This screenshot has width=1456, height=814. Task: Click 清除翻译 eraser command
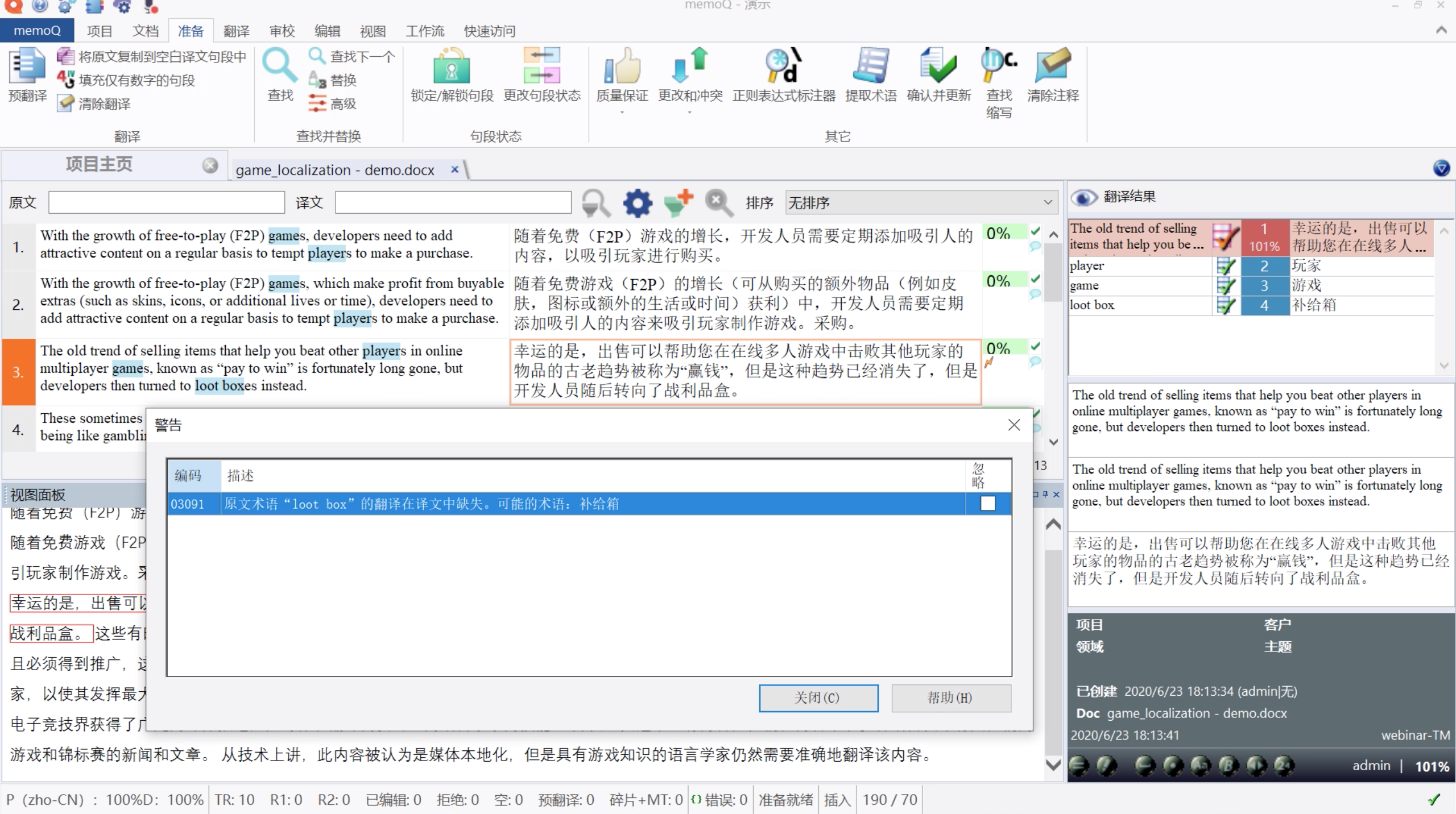(x=94, y=103)
